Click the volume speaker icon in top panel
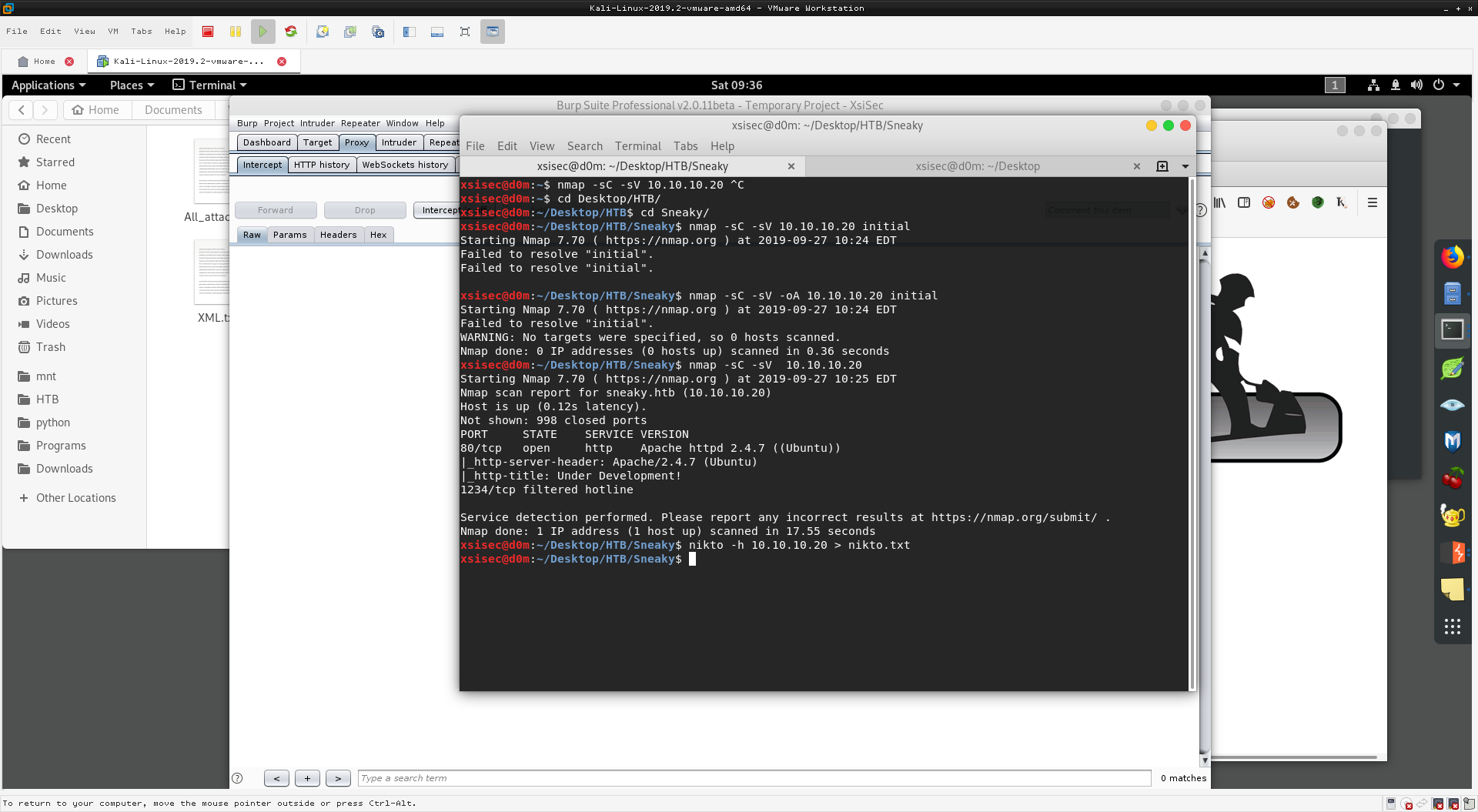 pos(1416,85)
